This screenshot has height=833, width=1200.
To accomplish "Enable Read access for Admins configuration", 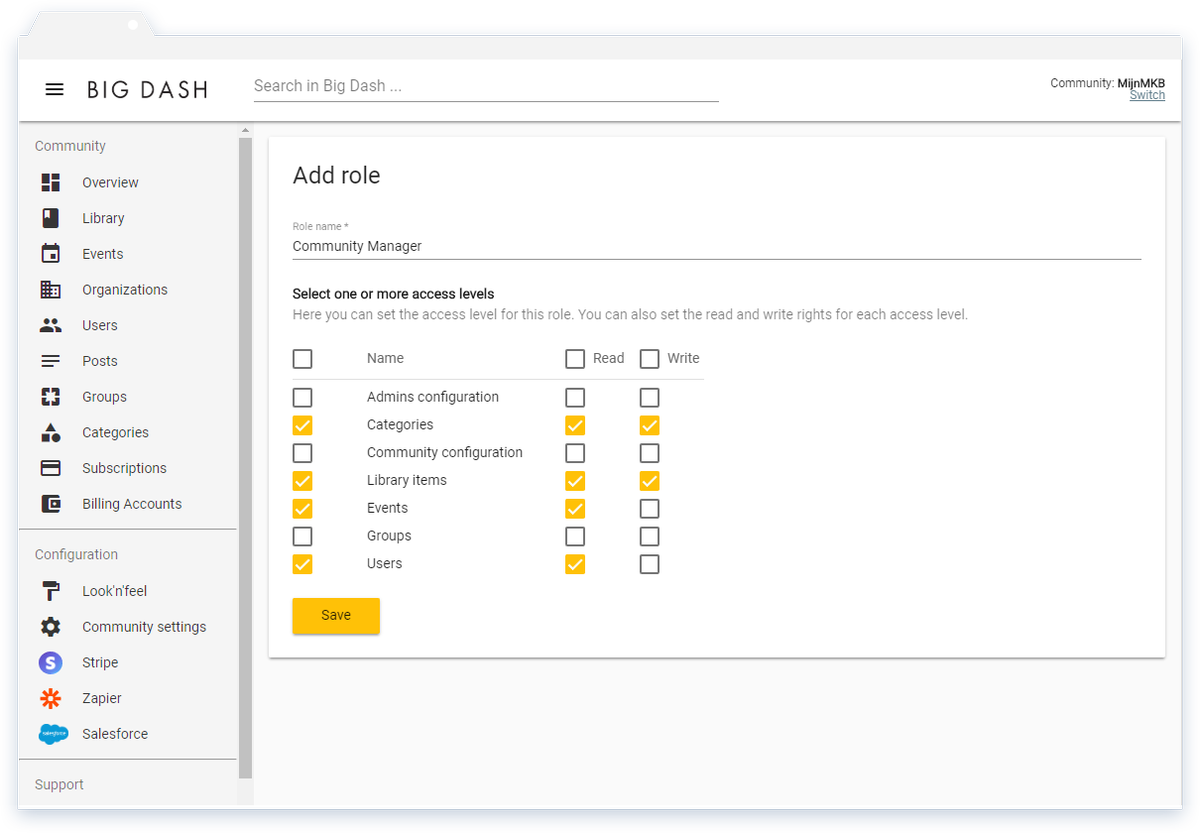I will coord(575,397).
